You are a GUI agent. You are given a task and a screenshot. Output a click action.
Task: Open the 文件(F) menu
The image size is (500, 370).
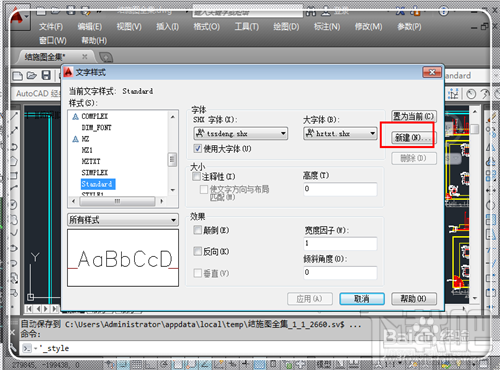tap(51, 27)
